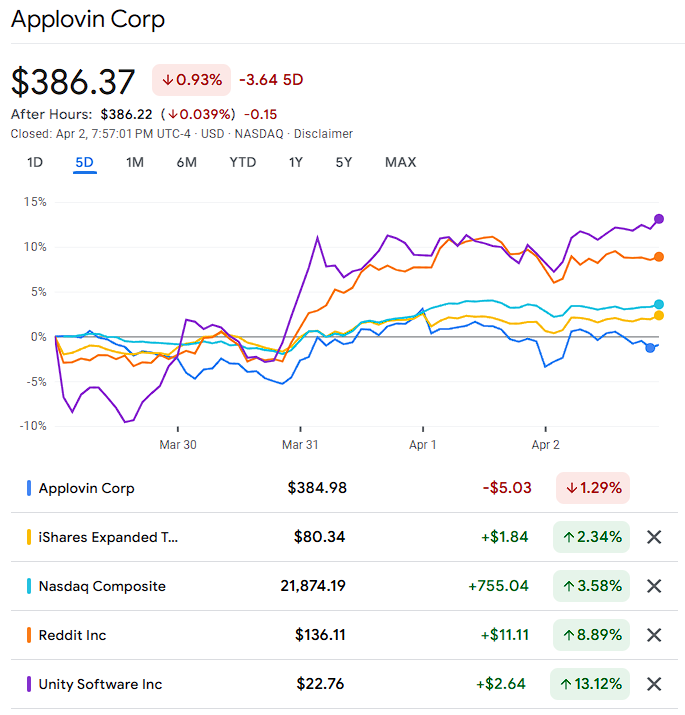Click the 13.12% up badge
This screenshot has height=715, width=685.
pyautogui.click(x=590, y=684)
